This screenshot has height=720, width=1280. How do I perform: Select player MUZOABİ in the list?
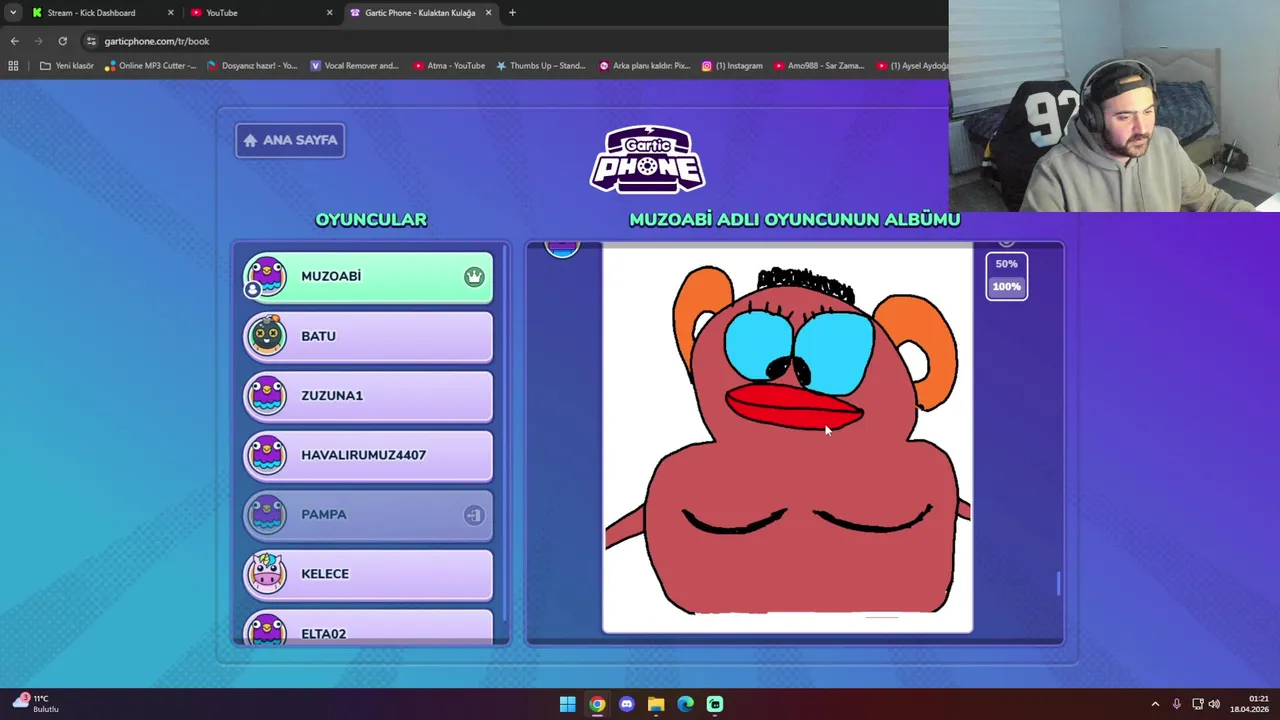[x=368, y=277]
